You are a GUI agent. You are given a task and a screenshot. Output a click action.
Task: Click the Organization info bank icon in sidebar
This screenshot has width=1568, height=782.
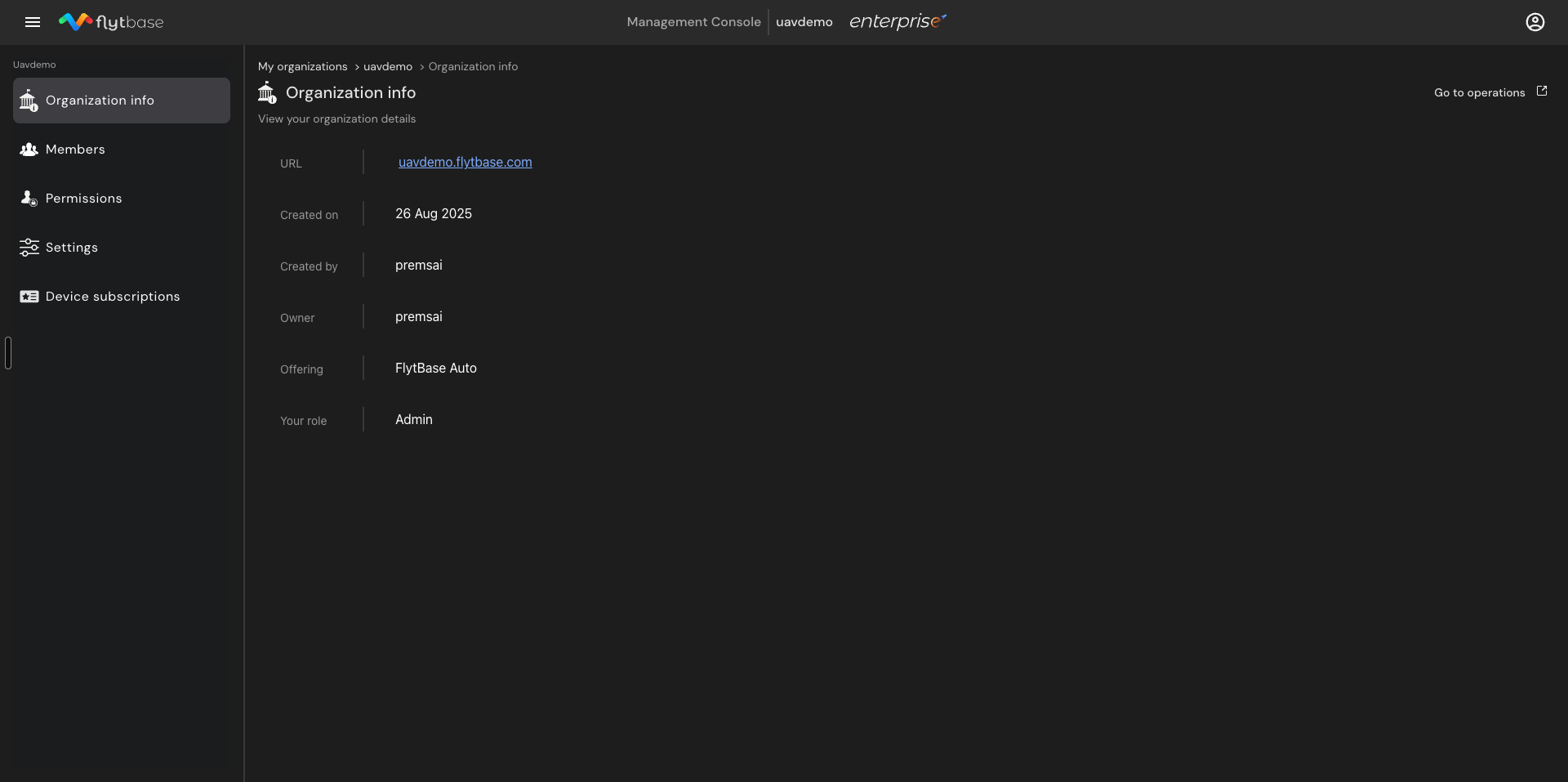click(29, 101)
